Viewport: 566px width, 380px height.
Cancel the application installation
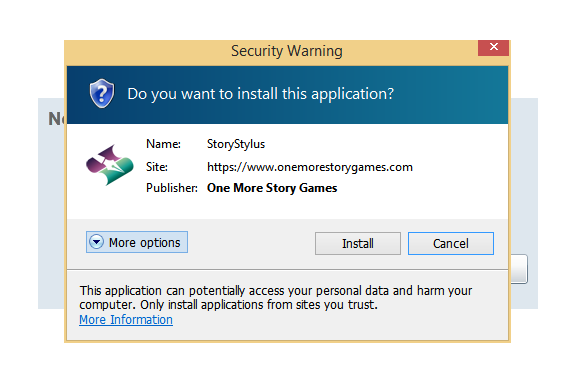[450, 243]
